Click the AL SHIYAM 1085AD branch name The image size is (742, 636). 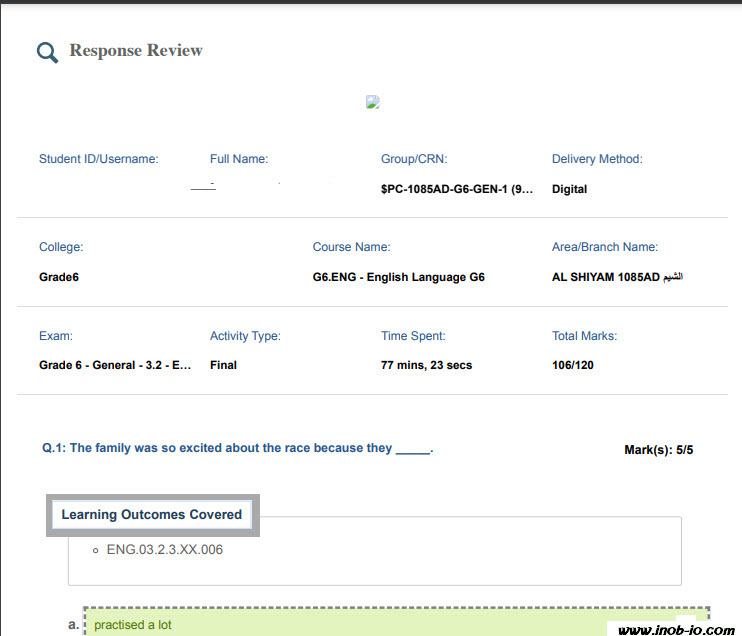617,277
